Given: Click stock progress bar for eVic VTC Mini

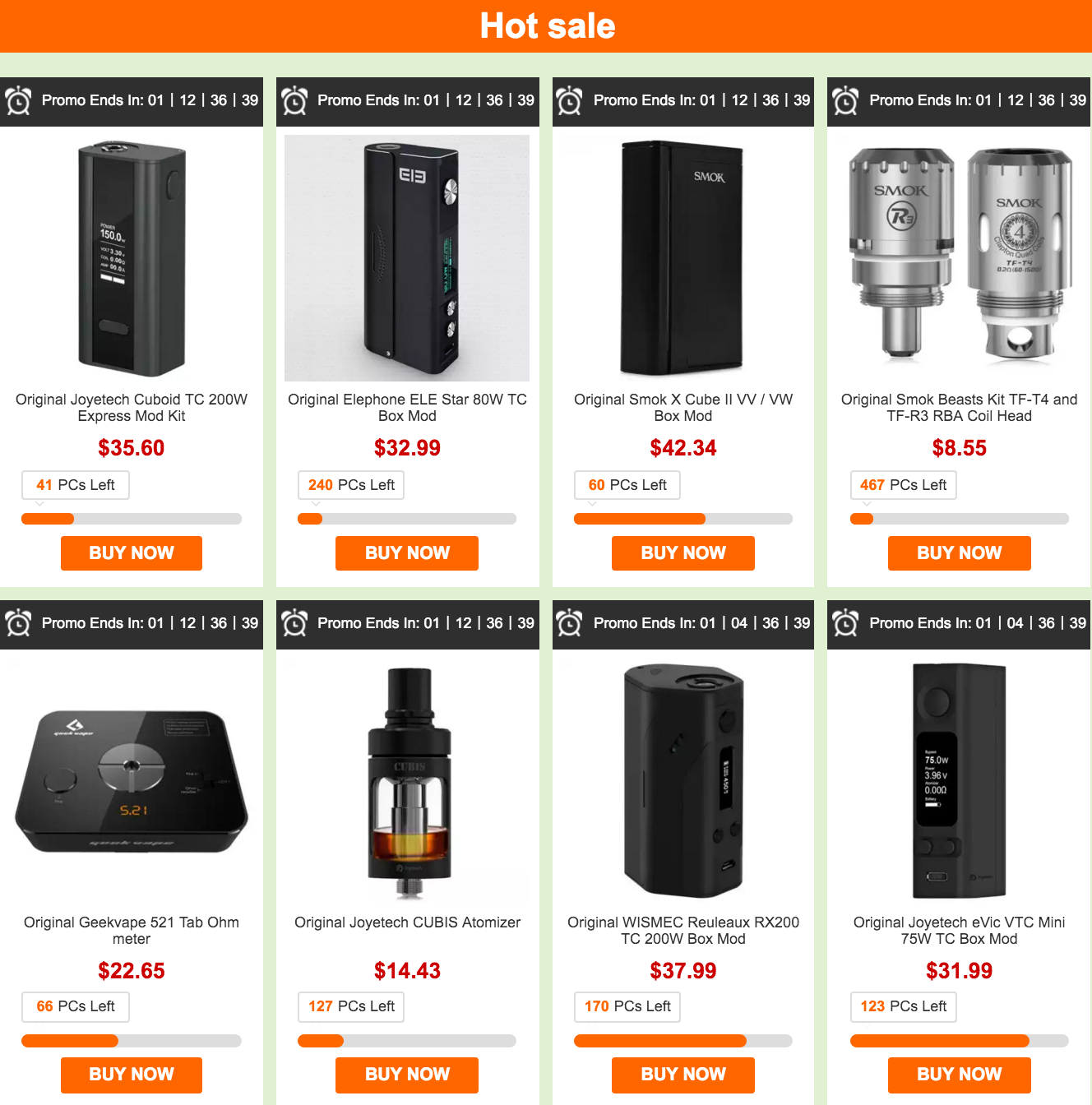Looking at the screenshot, I should point(960,1041).
